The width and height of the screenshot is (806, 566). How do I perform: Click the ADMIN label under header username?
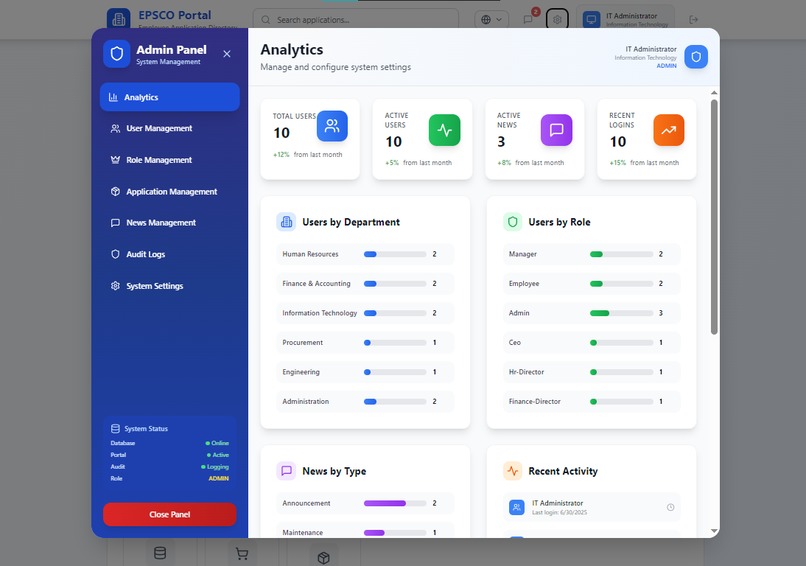[666, 66]
